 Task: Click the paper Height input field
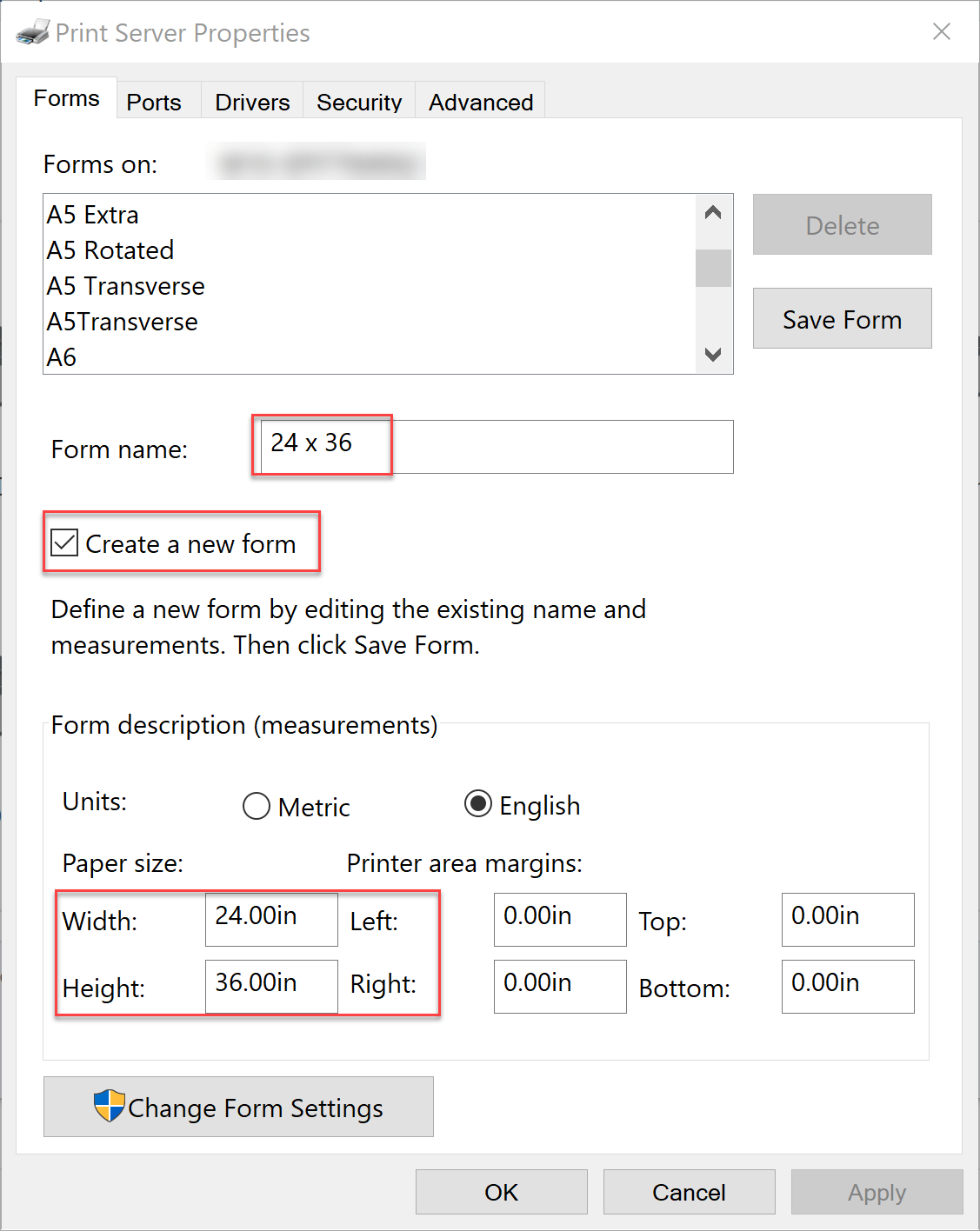click(271, 986)
